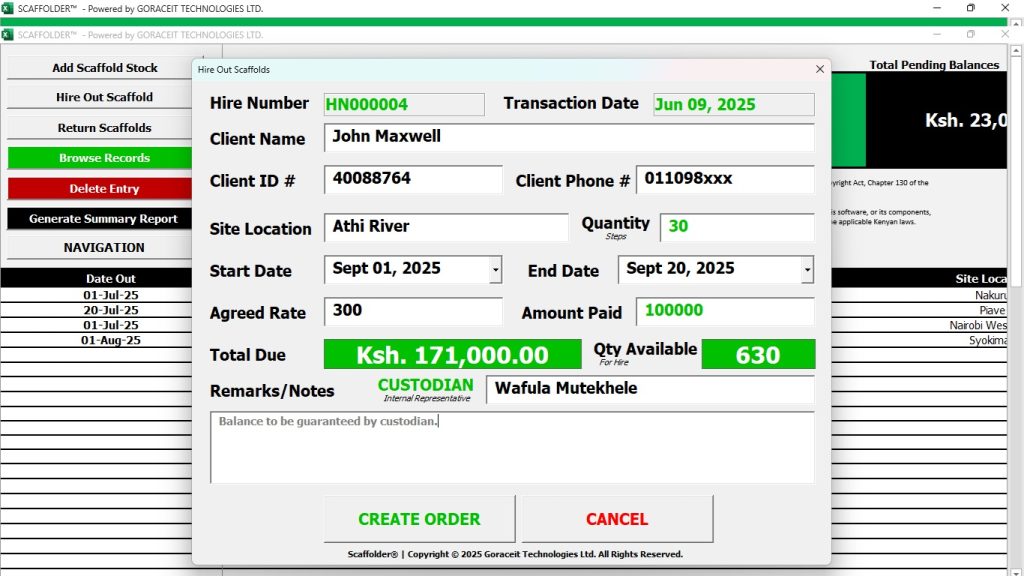This screenshot has height=576, width=1024.
Task: Click the CREATE ORDER button
Action: click(419, 519)
